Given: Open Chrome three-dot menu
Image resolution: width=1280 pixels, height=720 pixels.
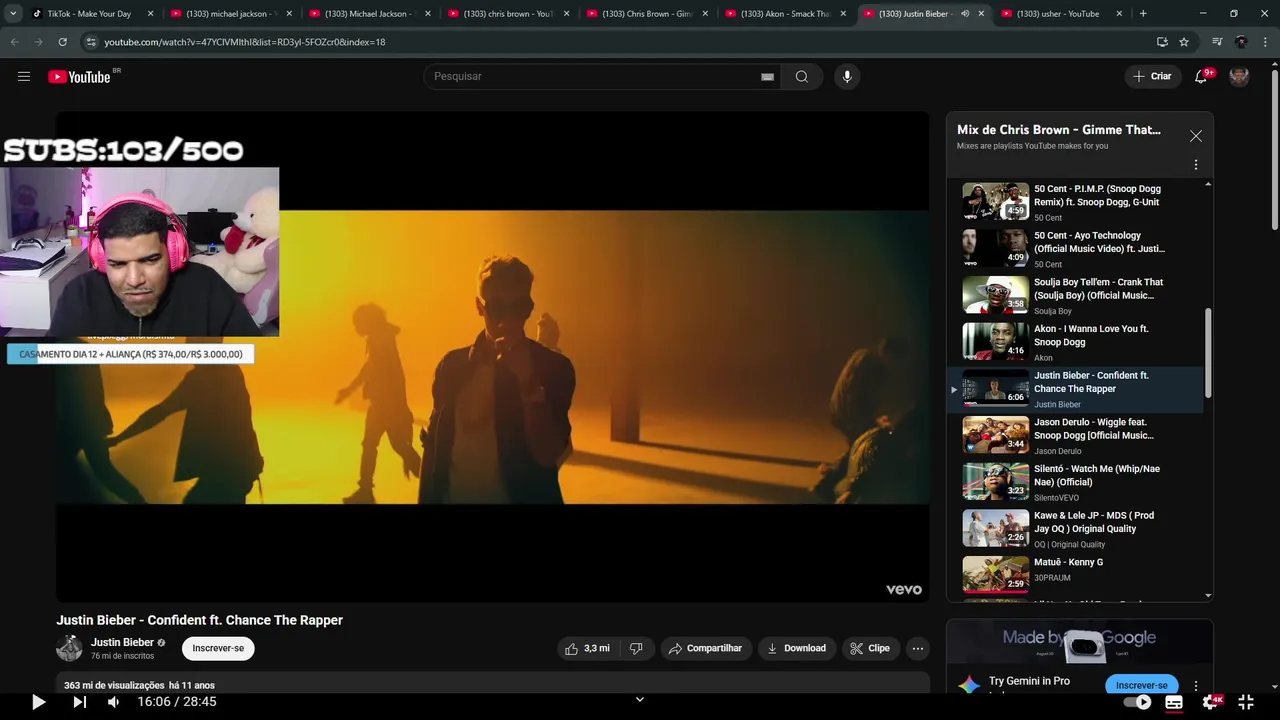Looking at the screenshot, I should click(1265, 42).
